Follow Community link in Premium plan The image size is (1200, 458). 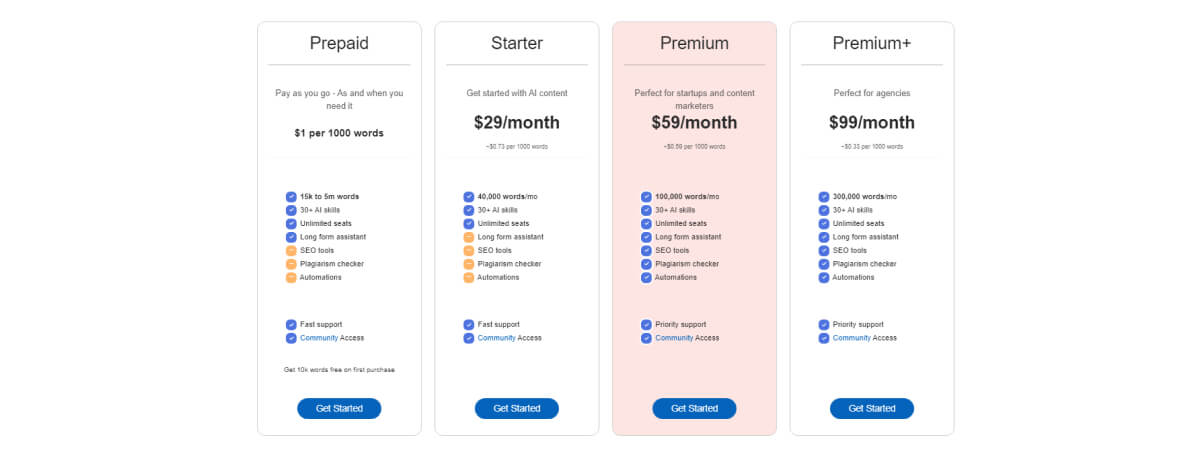pyautogui.click(x=674, y=338)
